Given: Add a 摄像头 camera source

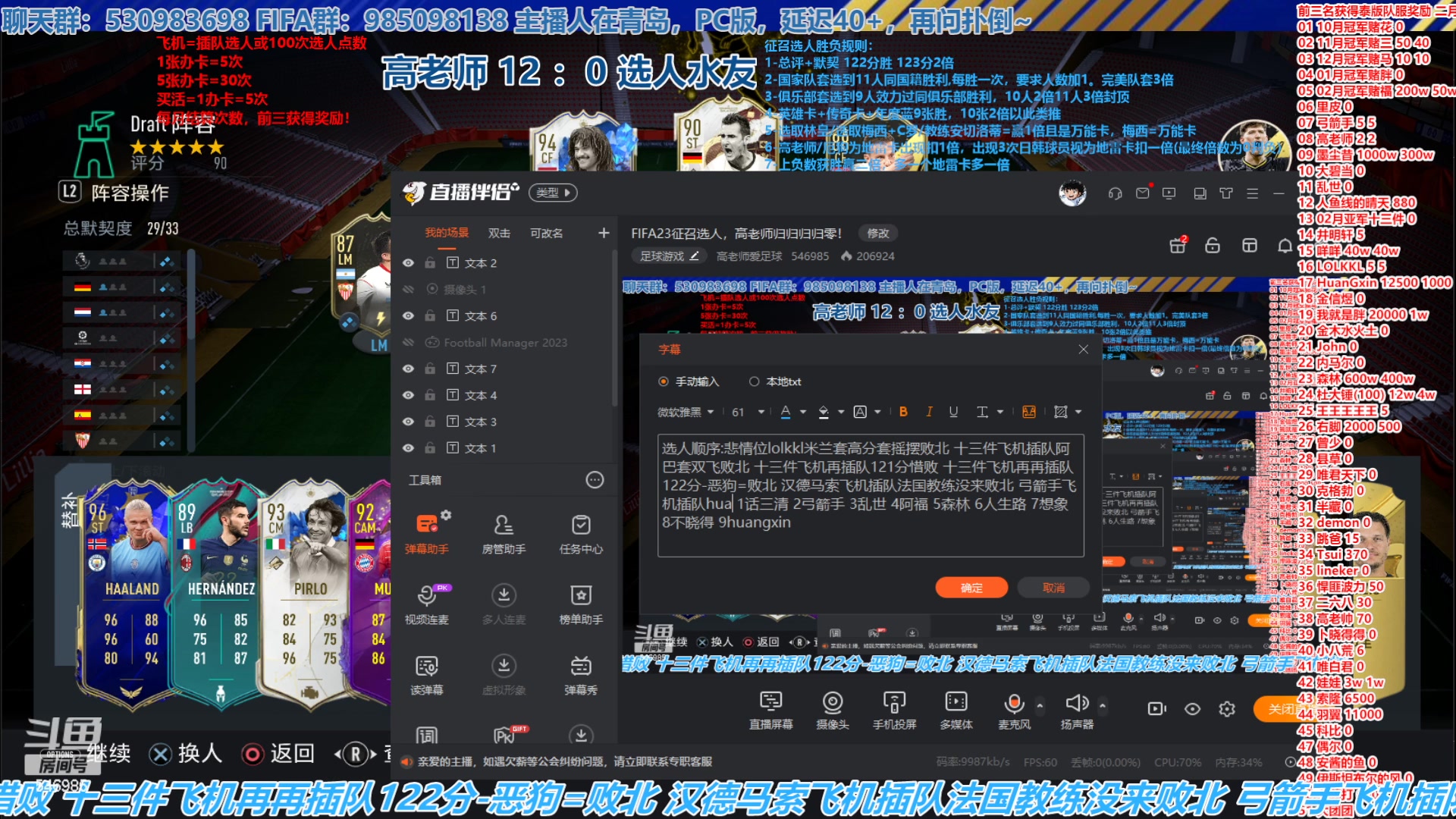Looking at the screenshot, I should pyautogui.click(x=833, y=710).
